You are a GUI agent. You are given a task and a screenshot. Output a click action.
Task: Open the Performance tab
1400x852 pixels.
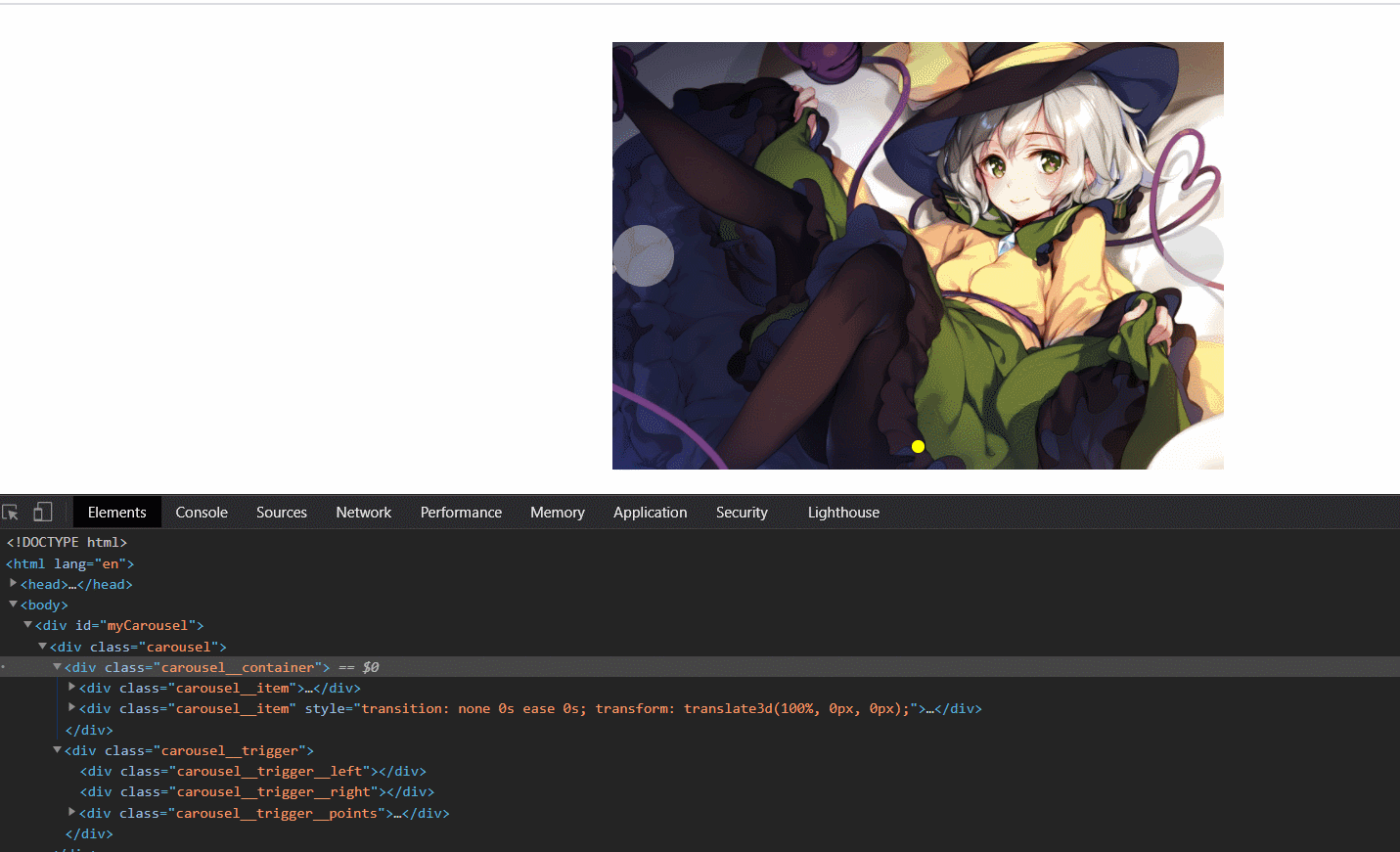click(461, 513)
